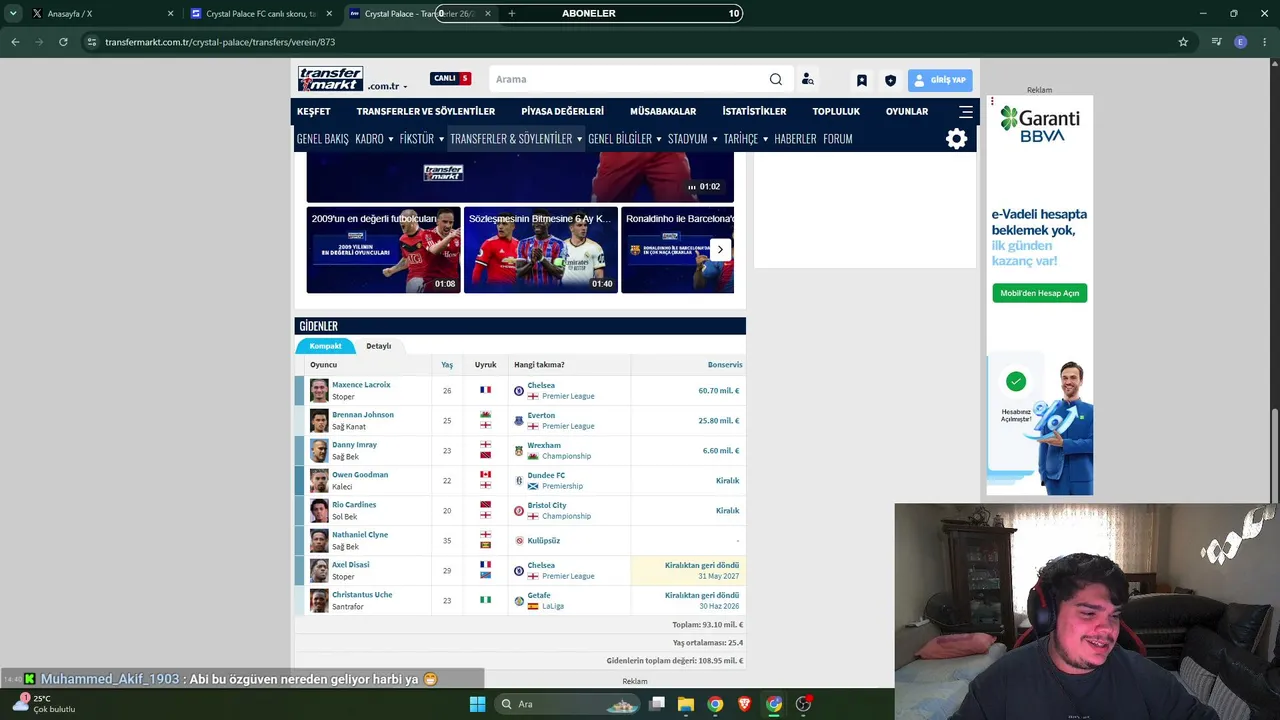Click the Windows taskbar Ara search box
Viewport: 1280px width, 720px height.
tap(567, 704)
